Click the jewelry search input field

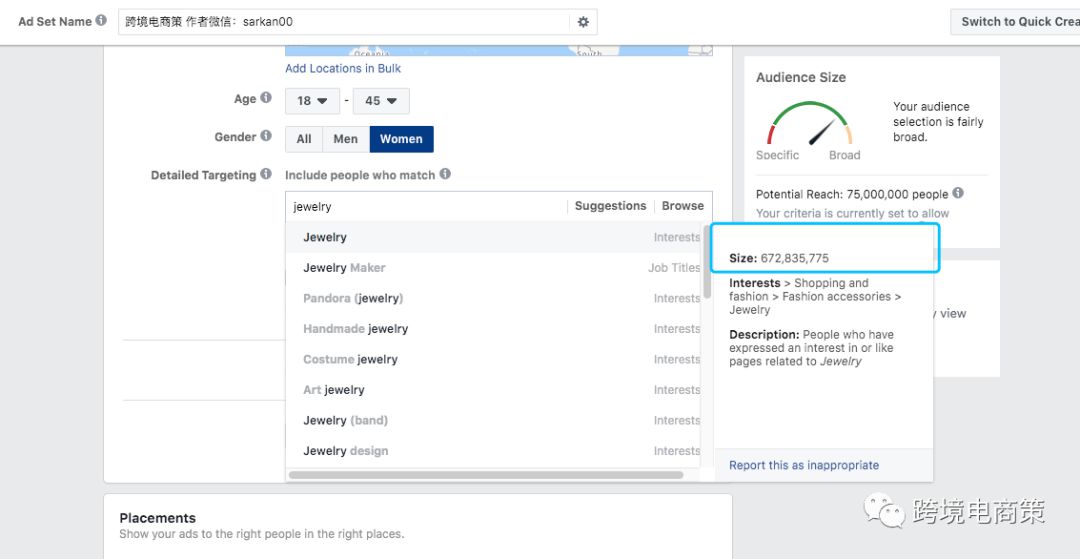pos(425,207)
